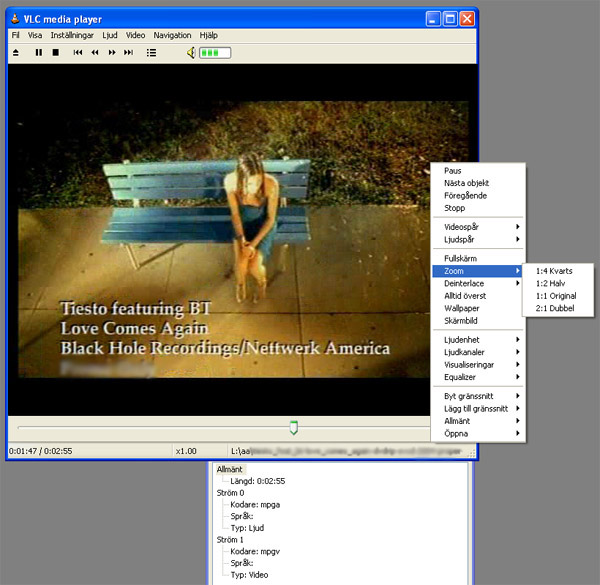
Task: Select Paus in the context menu
Action: 478,171
